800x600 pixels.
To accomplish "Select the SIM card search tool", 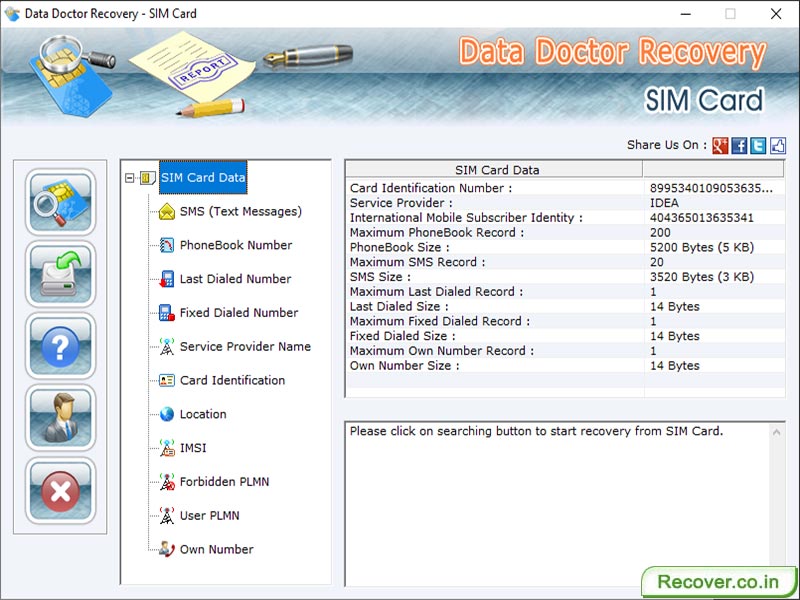I will click(x=60, y=204).
